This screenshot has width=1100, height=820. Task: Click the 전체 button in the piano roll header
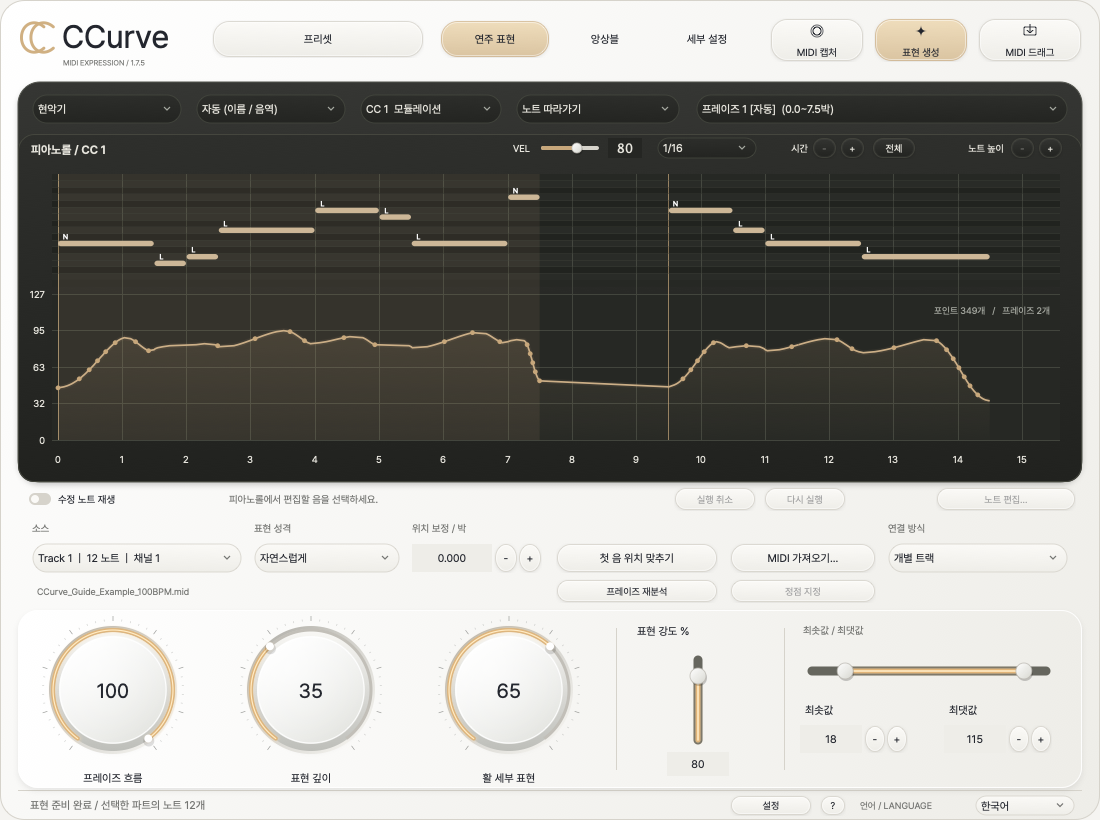tap(893, 149)
